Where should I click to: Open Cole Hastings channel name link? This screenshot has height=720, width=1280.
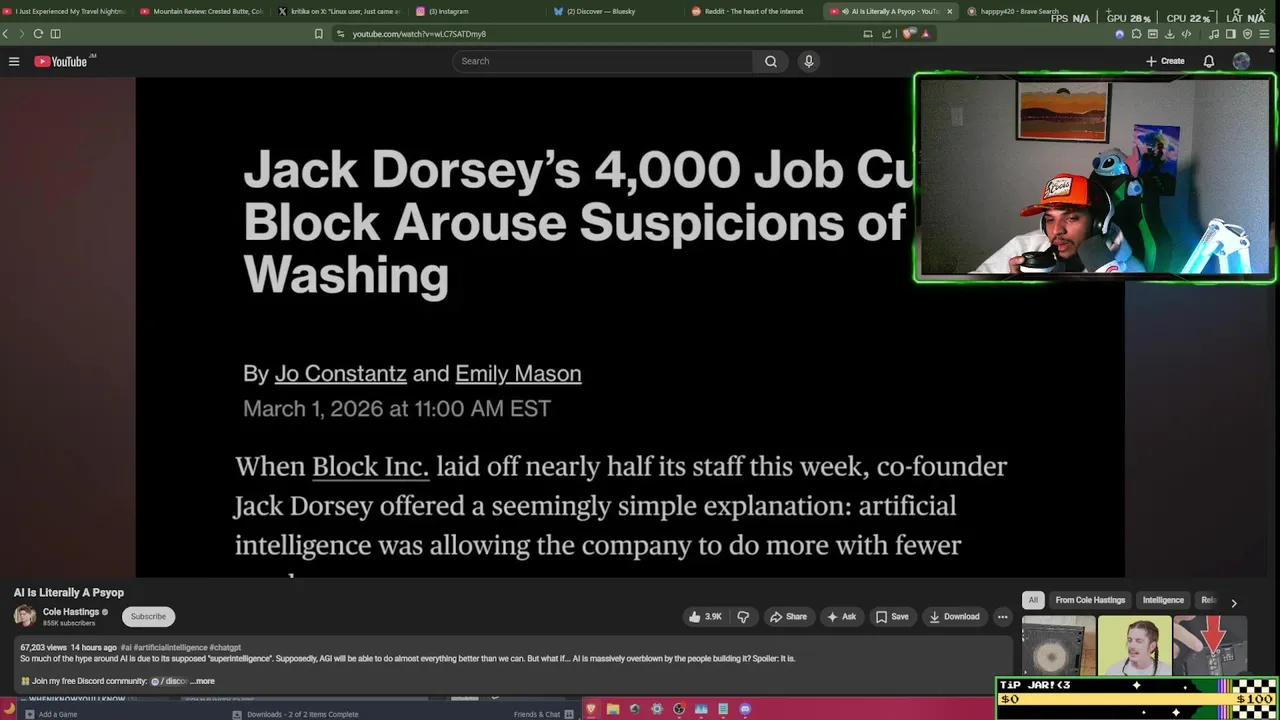click(71, 611)
